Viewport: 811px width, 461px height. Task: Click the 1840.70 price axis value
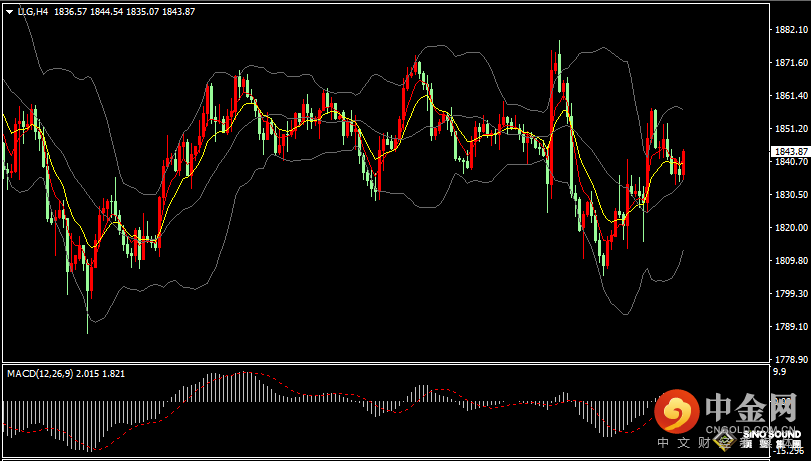point(792,161)
